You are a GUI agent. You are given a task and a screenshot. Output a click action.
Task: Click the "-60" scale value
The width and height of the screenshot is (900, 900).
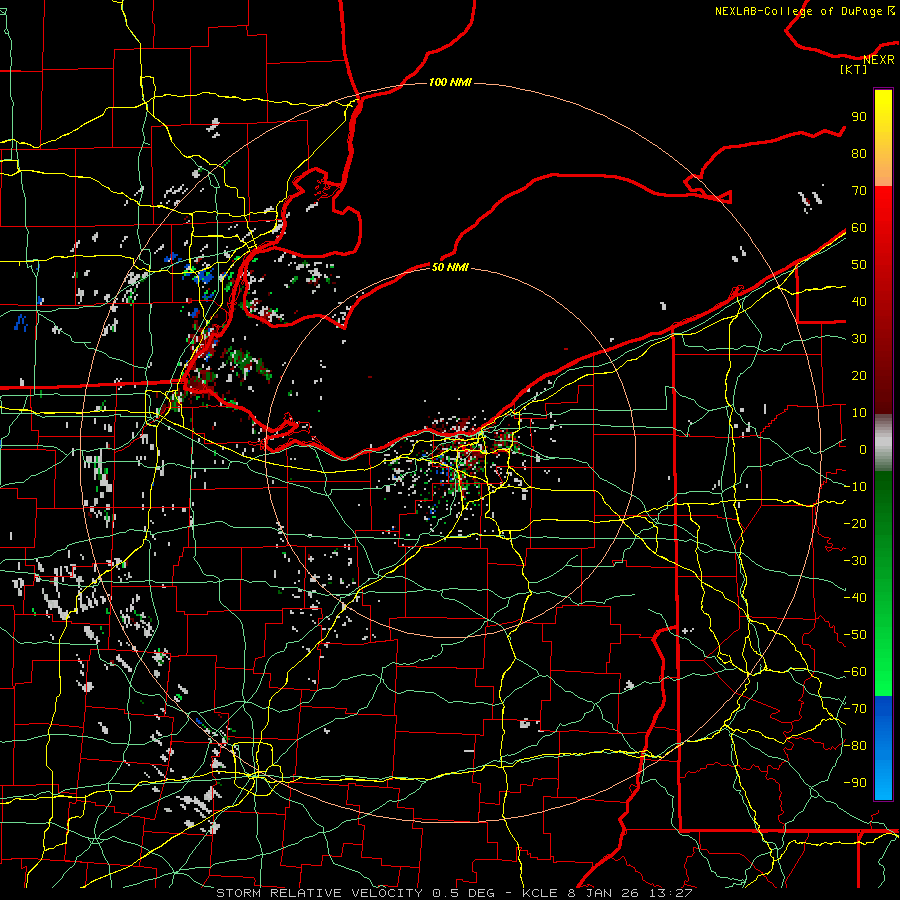855,672
